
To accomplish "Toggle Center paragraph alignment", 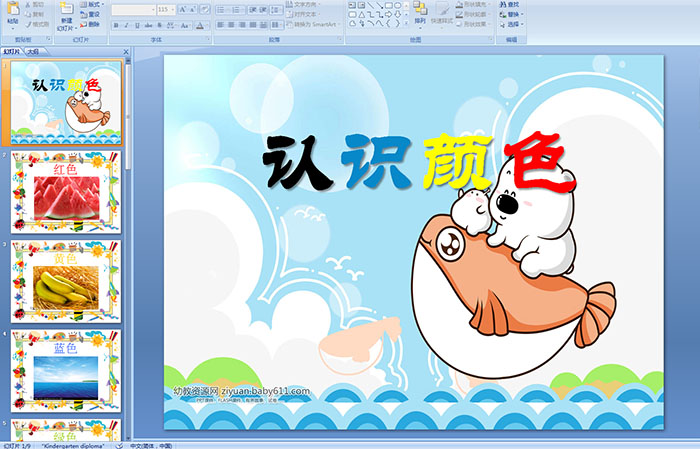I will 231,25.
